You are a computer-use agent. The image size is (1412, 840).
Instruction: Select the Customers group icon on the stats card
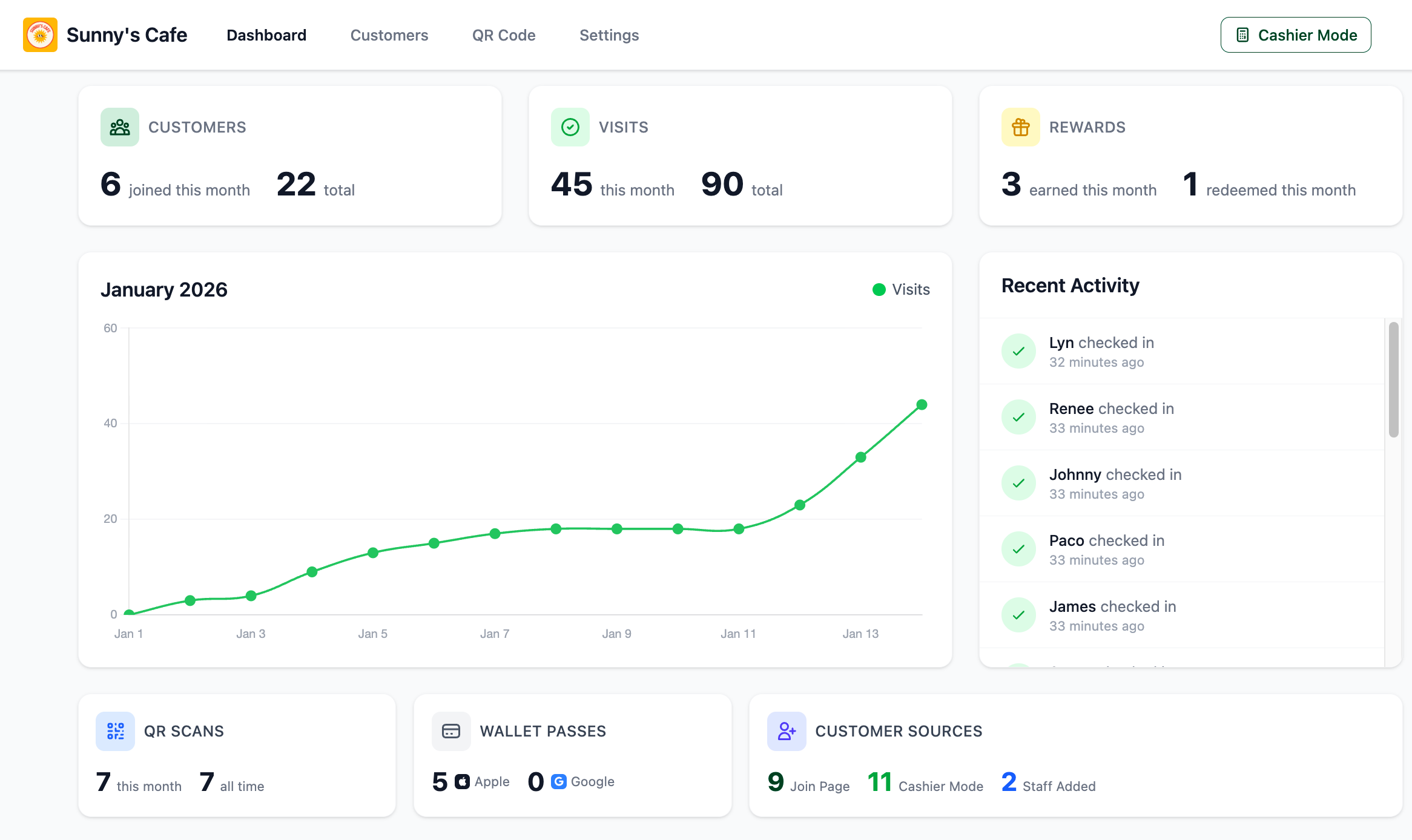pos(119,127)
